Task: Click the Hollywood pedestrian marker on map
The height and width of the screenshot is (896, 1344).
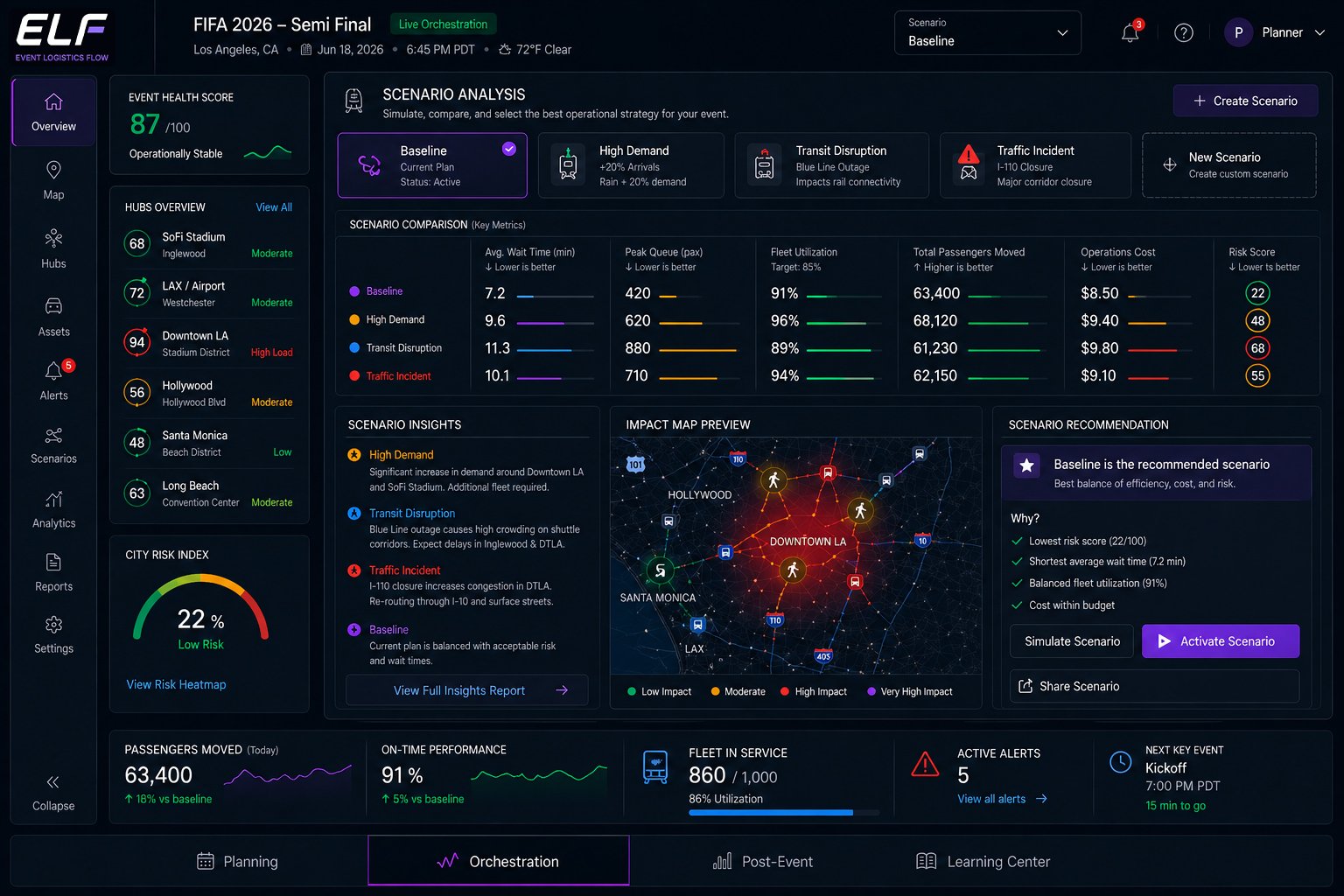Action: tap(773, 479)
